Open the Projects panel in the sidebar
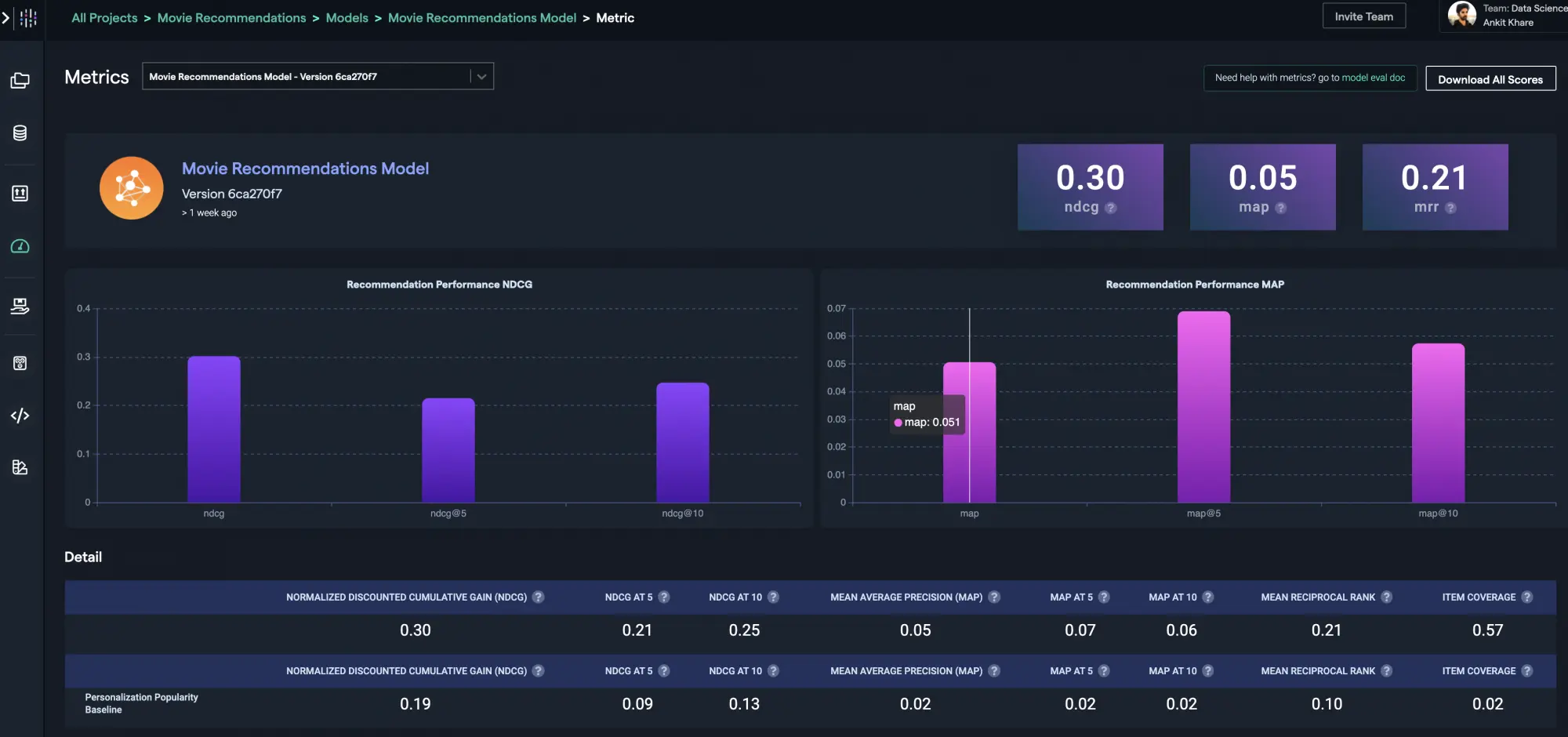1568x737 pixels. [x=21, y=80]
